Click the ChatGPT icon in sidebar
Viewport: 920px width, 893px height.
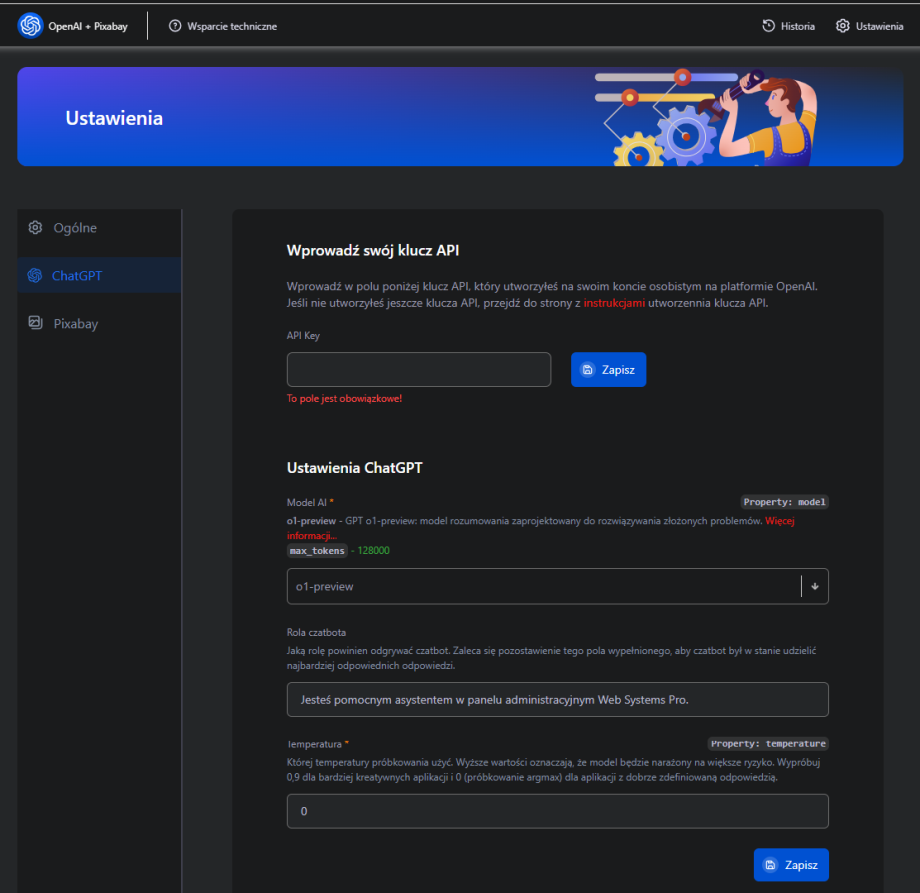tap(35, 276)
